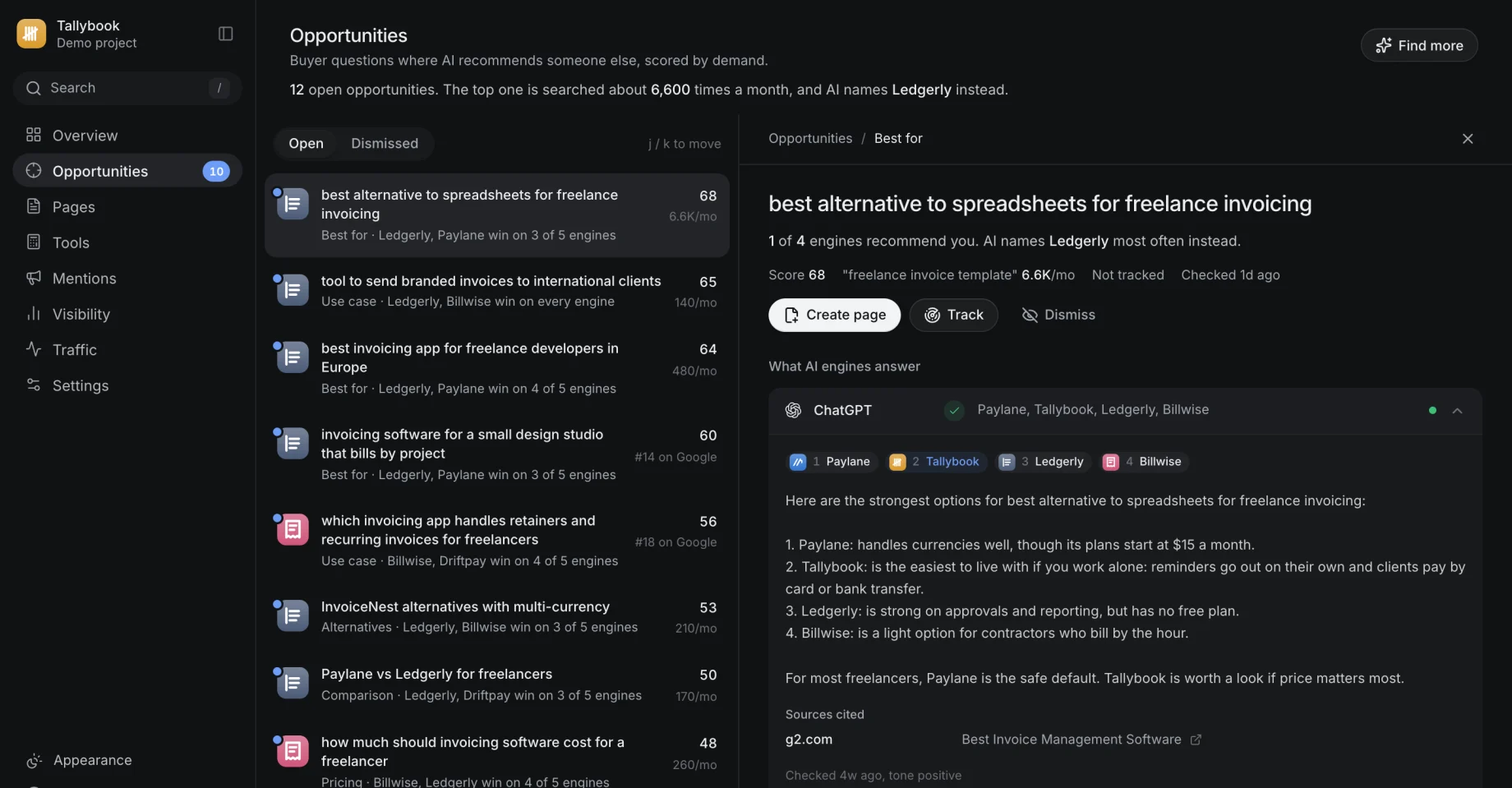Click the Create page button
Viewport: 1512px width, 788px height.
pyautogui.click(x=834, y=315)
